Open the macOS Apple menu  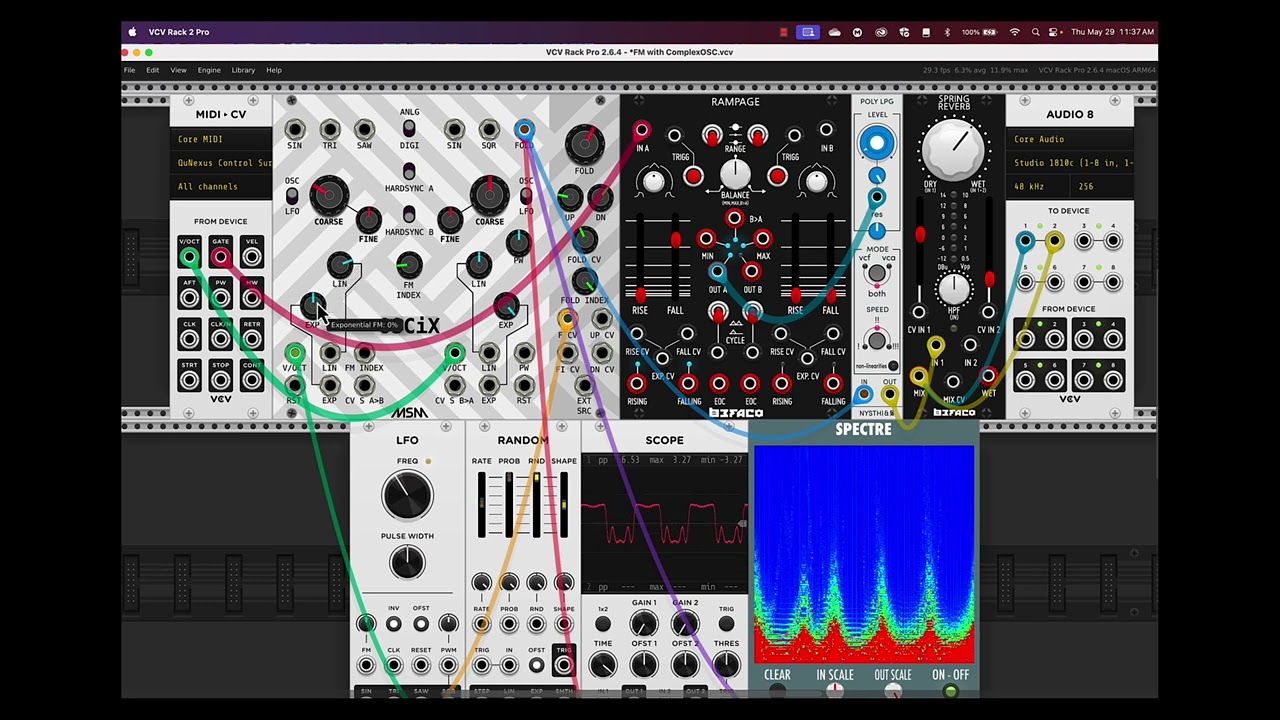[x=132, y=32]
